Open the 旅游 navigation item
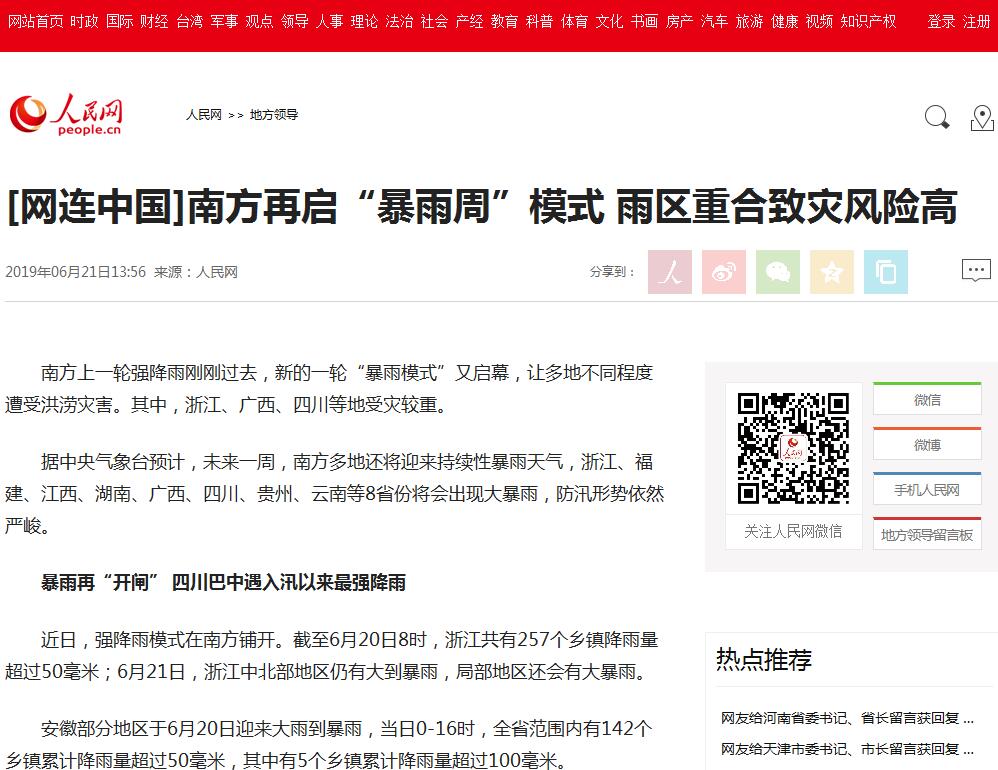The image size is (998, 770). 749,22
